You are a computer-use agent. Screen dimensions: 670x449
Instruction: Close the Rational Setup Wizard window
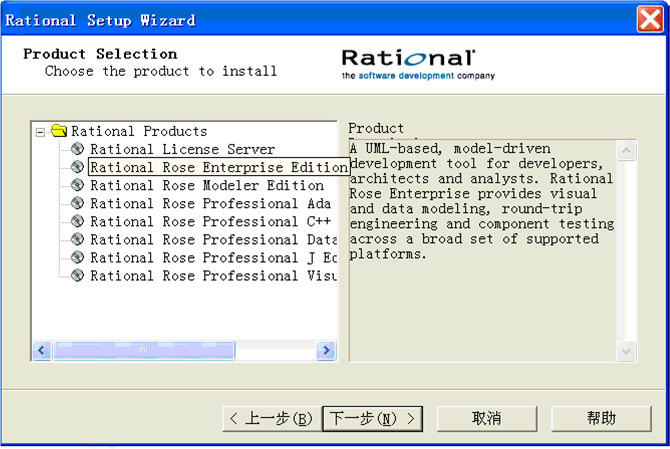click(650, 19)
